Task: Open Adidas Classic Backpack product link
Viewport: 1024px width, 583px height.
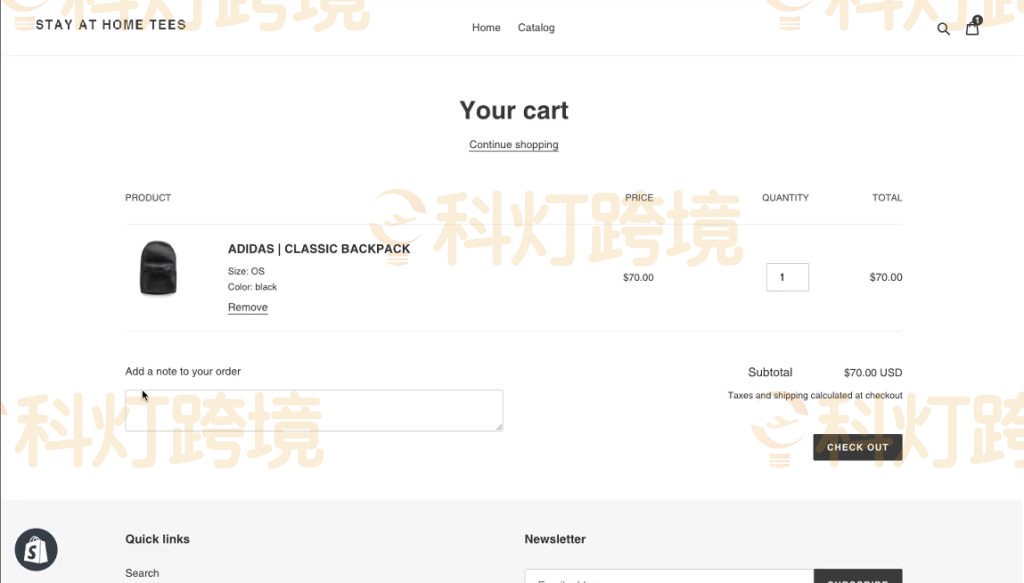Action: [319, 249]
